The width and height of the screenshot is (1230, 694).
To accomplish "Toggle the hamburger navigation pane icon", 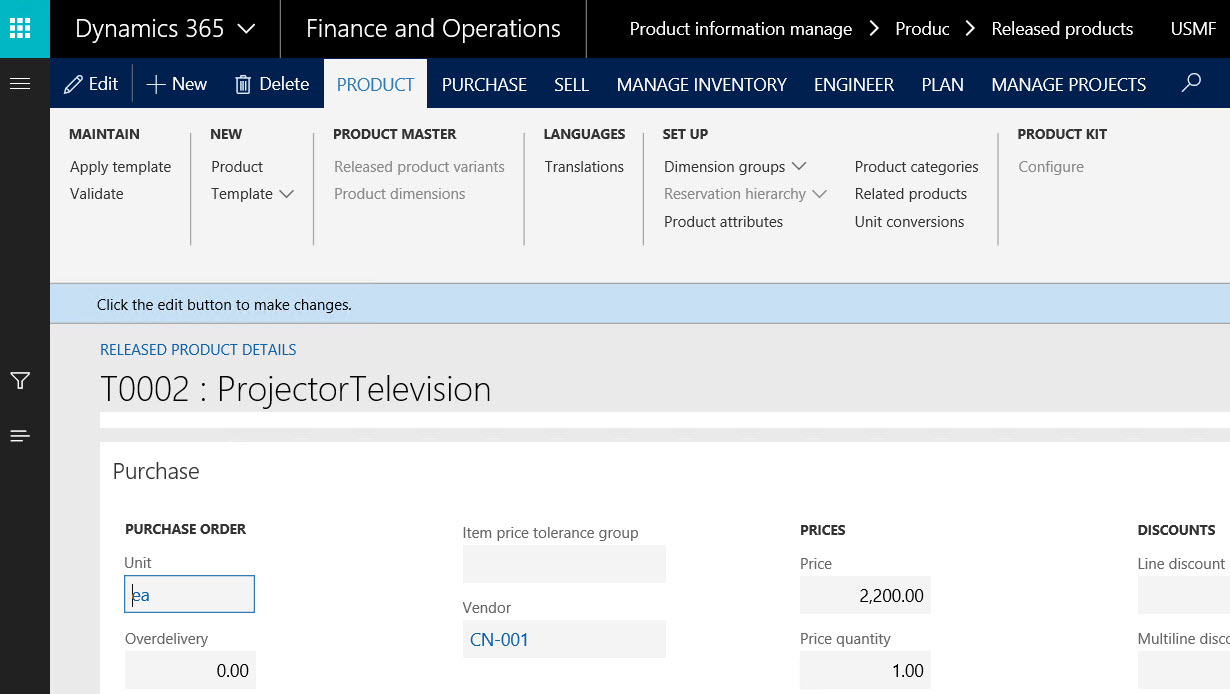I will point(20,84).
